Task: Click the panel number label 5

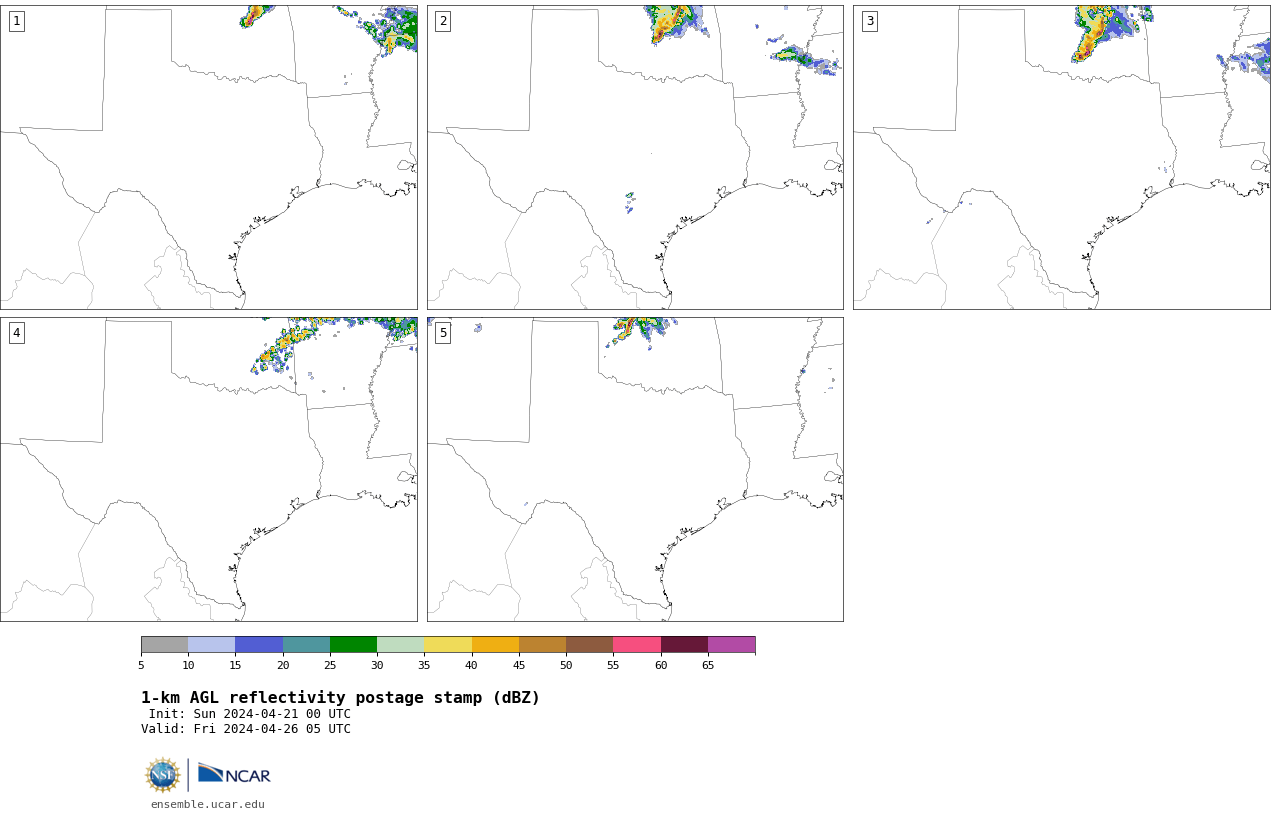Action: [443, 333]
